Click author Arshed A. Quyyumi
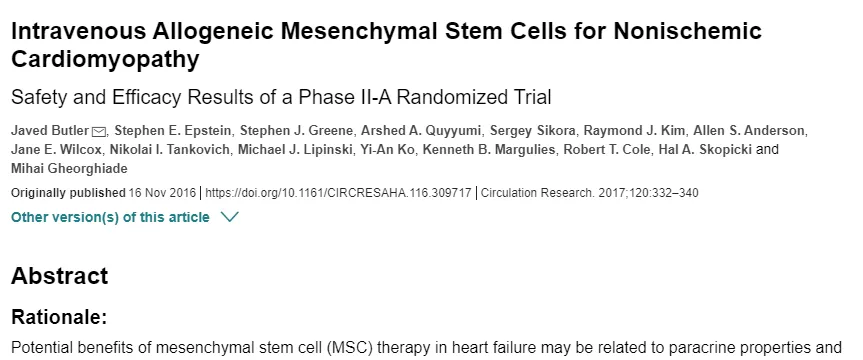 [x=422, y=131]
